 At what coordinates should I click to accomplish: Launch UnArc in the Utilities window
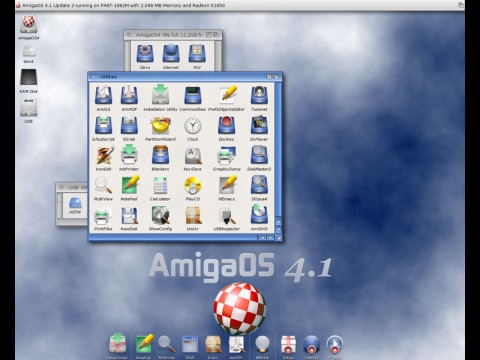pyautogui.click(x=193, y=215)
